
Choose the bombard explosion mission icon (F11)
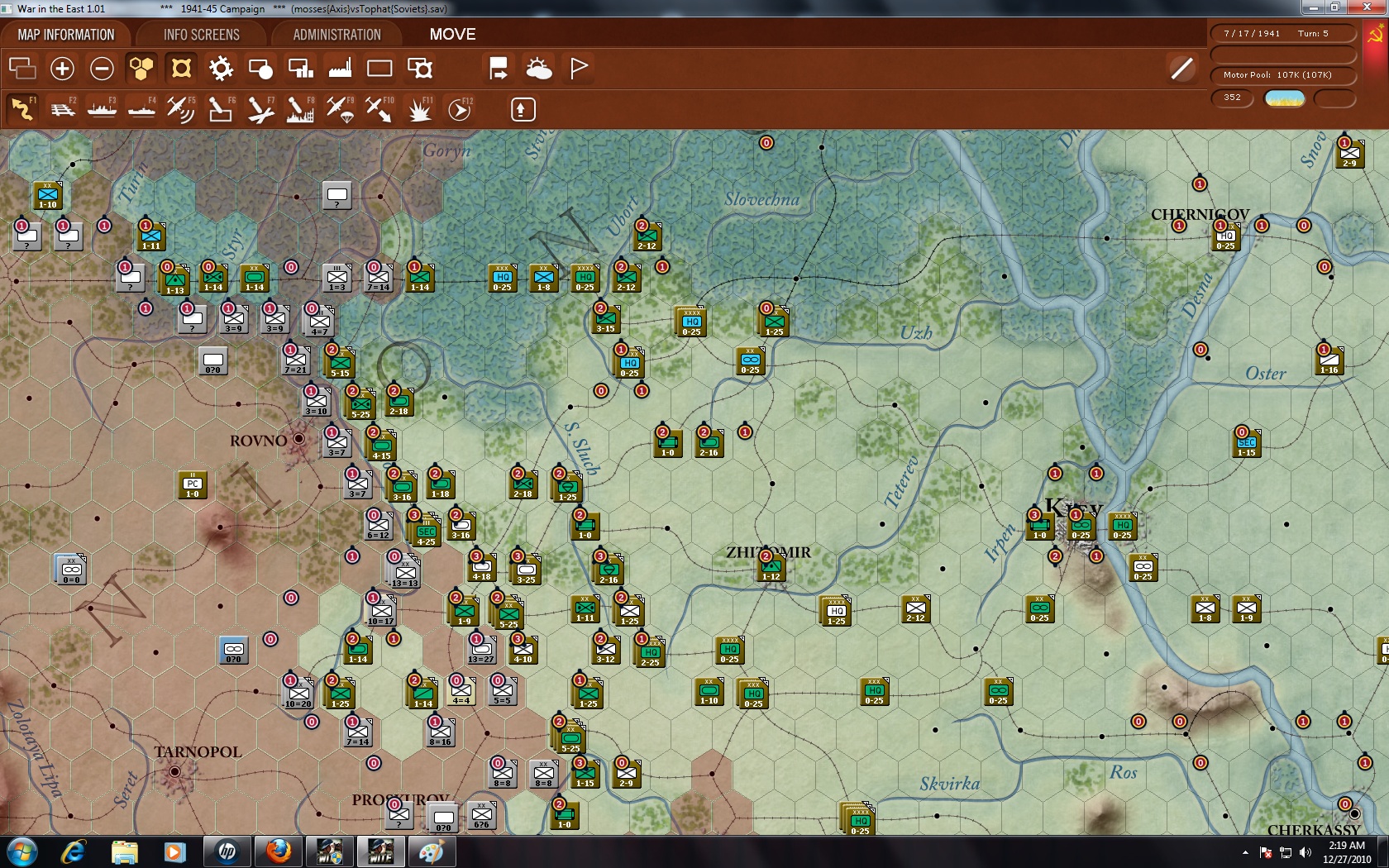(x=419, y=108)
